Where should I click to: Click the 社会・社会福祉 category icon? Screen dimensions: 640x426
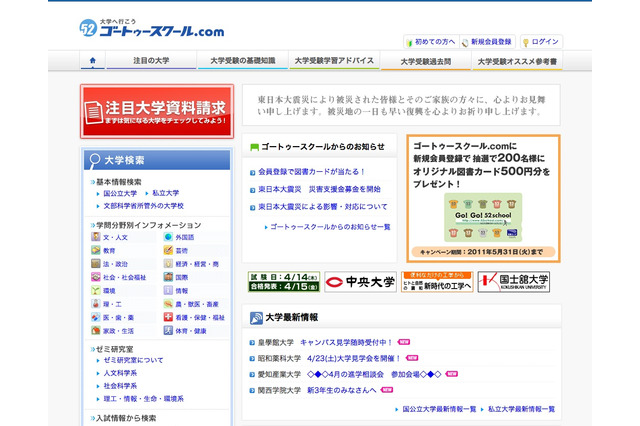click(x=96, y=277)
